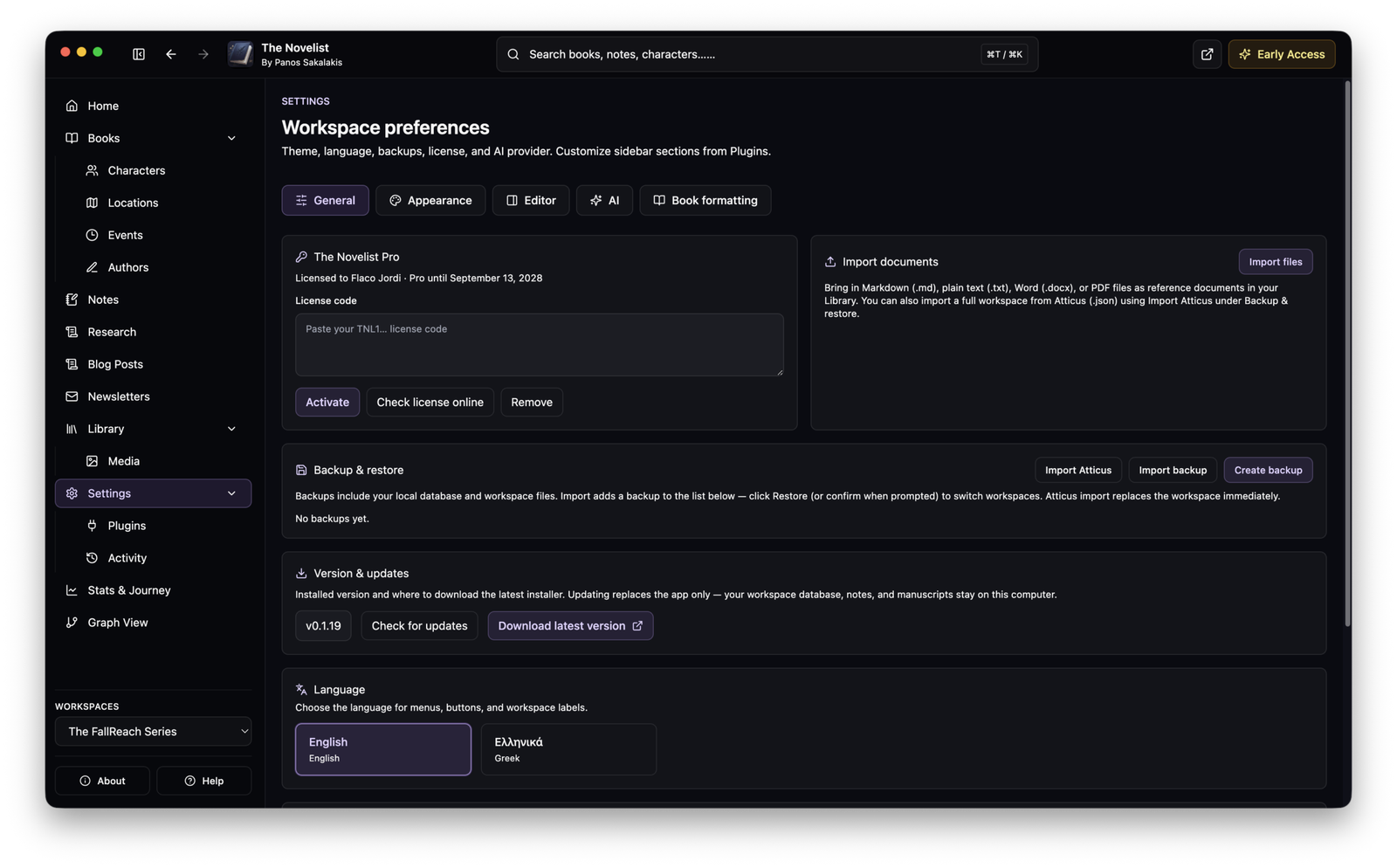
Task: Switch to the Book formatting tab
Action: pos(705,200)
